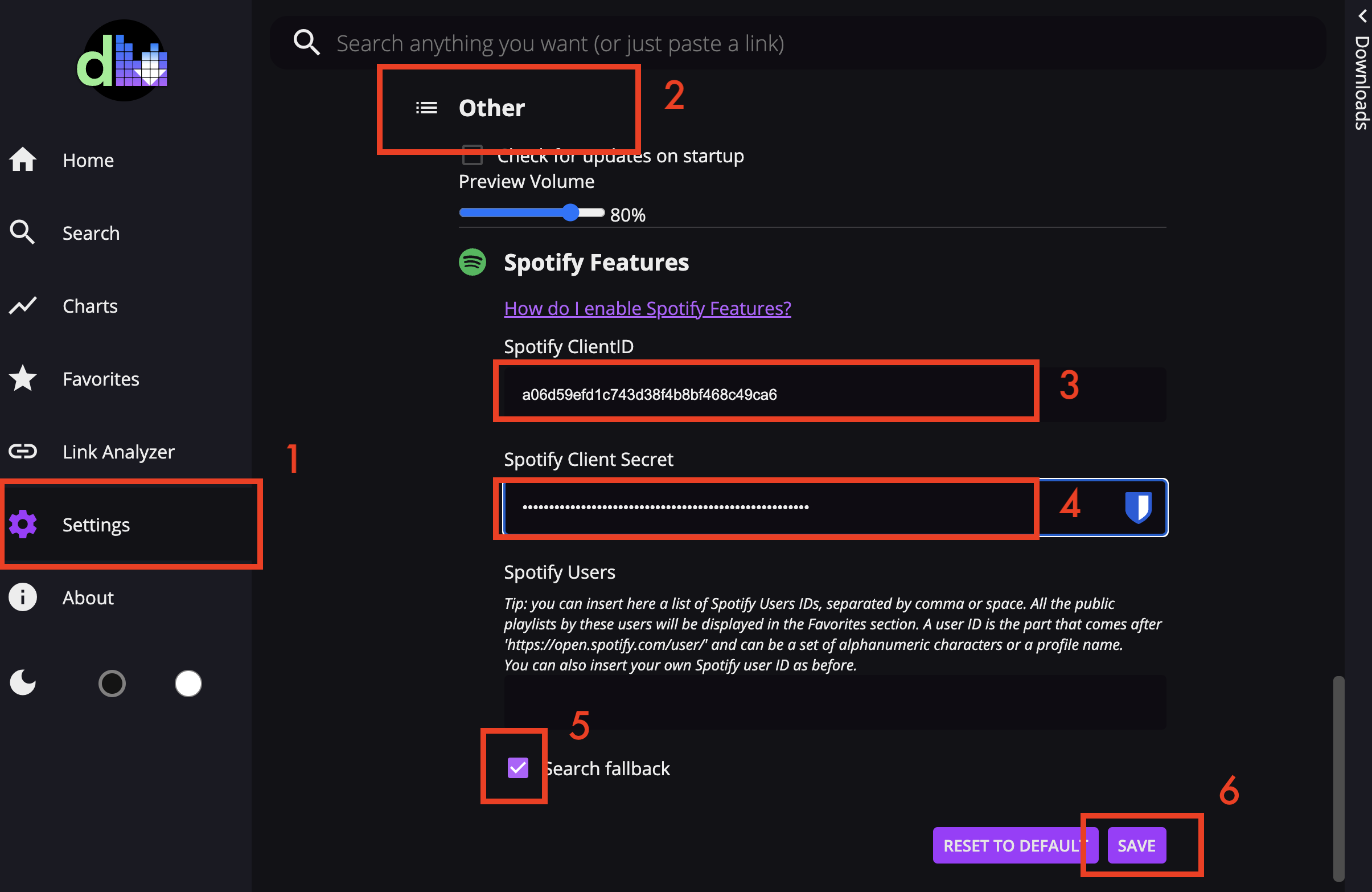The width and height of the screenshot is (1372, 892).
Task: Click the deemix app logo
Action: tap(124, 60)
